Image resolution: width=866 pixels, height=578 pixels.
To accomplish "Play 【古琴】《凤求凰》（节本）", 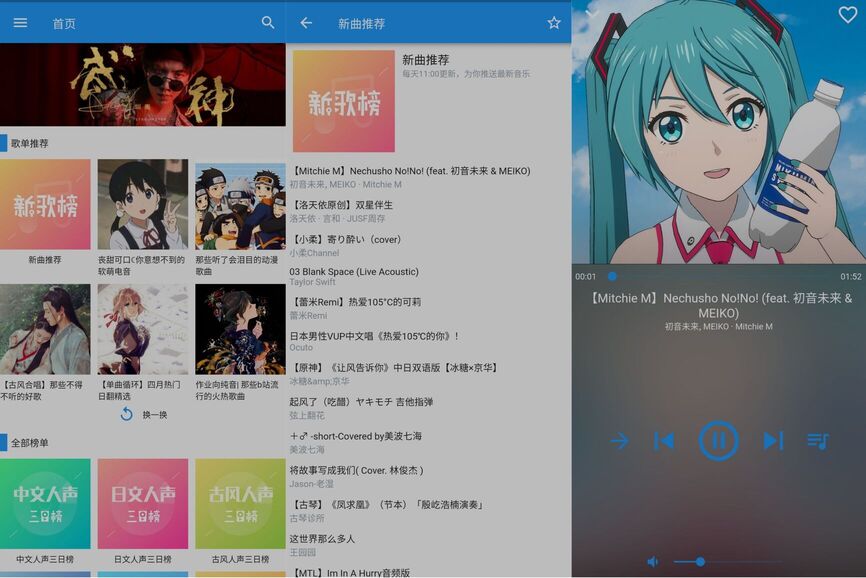I will [x=429, y=511].
